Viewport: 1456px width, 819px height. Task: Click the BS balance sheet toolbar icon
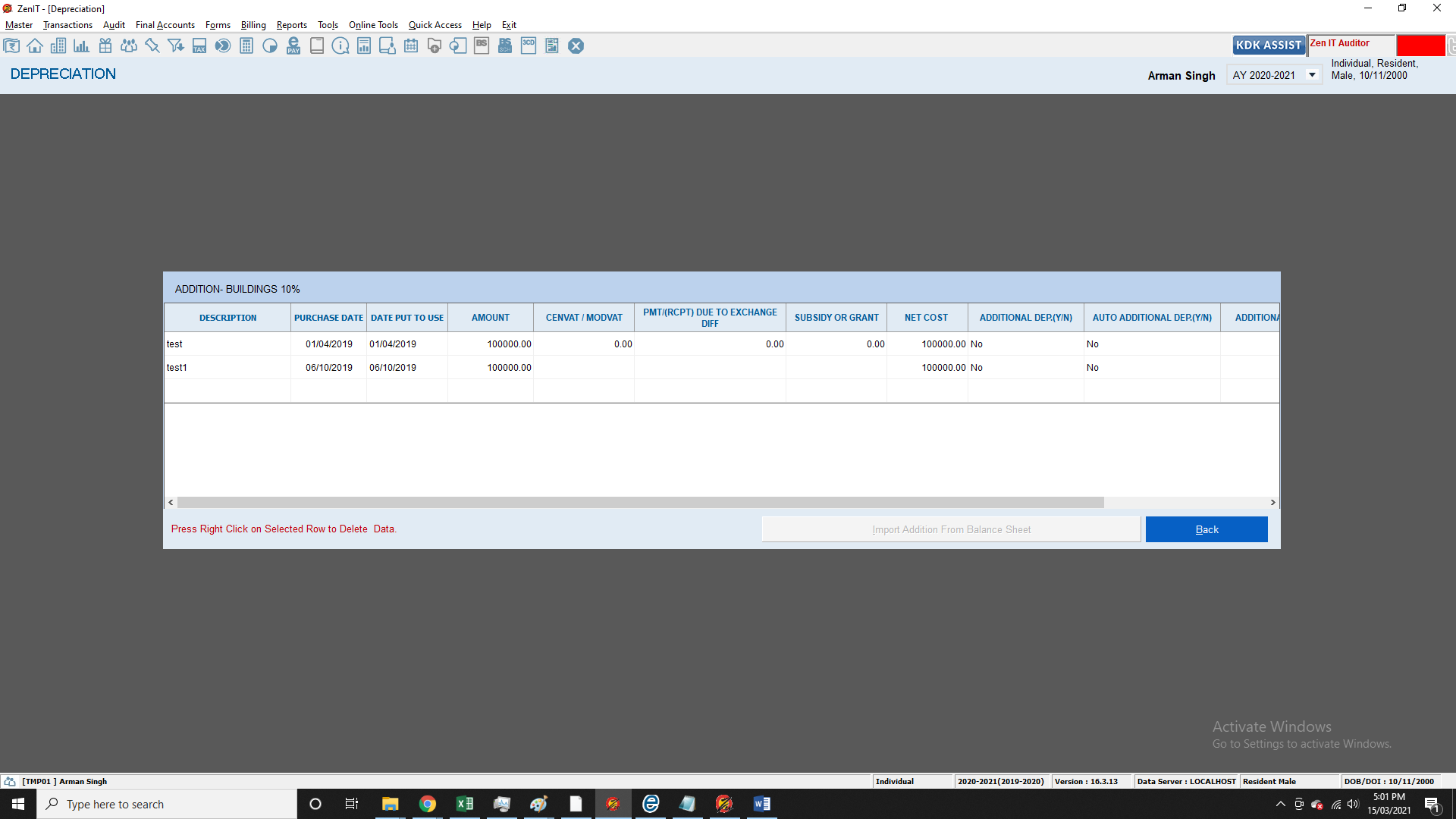click(482, 46)
